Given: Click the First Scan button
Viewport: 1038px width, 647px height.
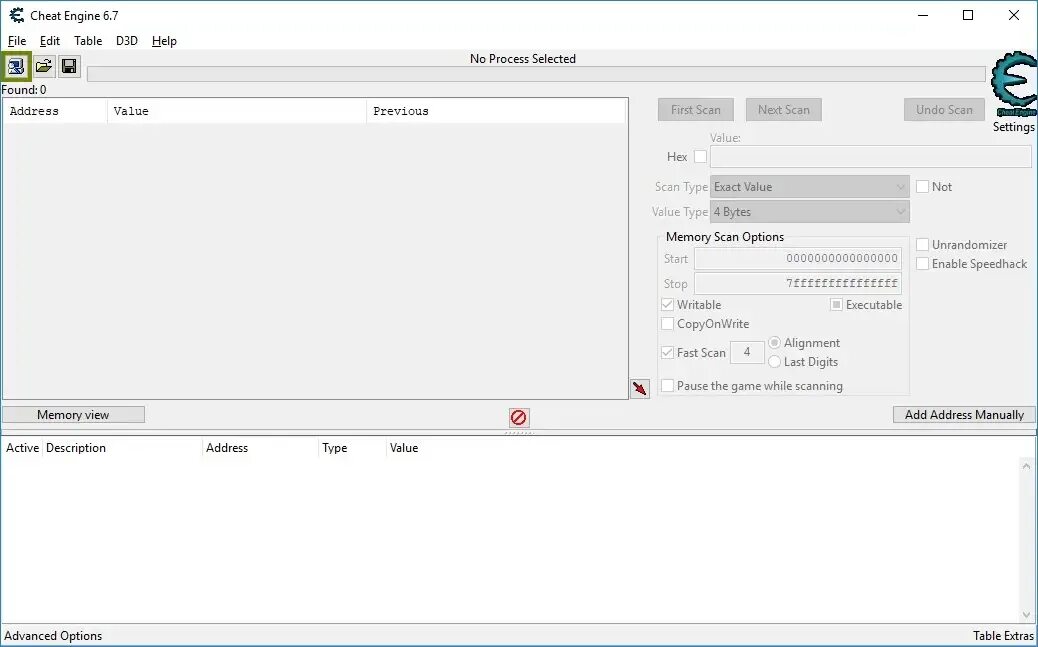Looking at the screenshot, I should pyautogui.click(x=696, y=110).
